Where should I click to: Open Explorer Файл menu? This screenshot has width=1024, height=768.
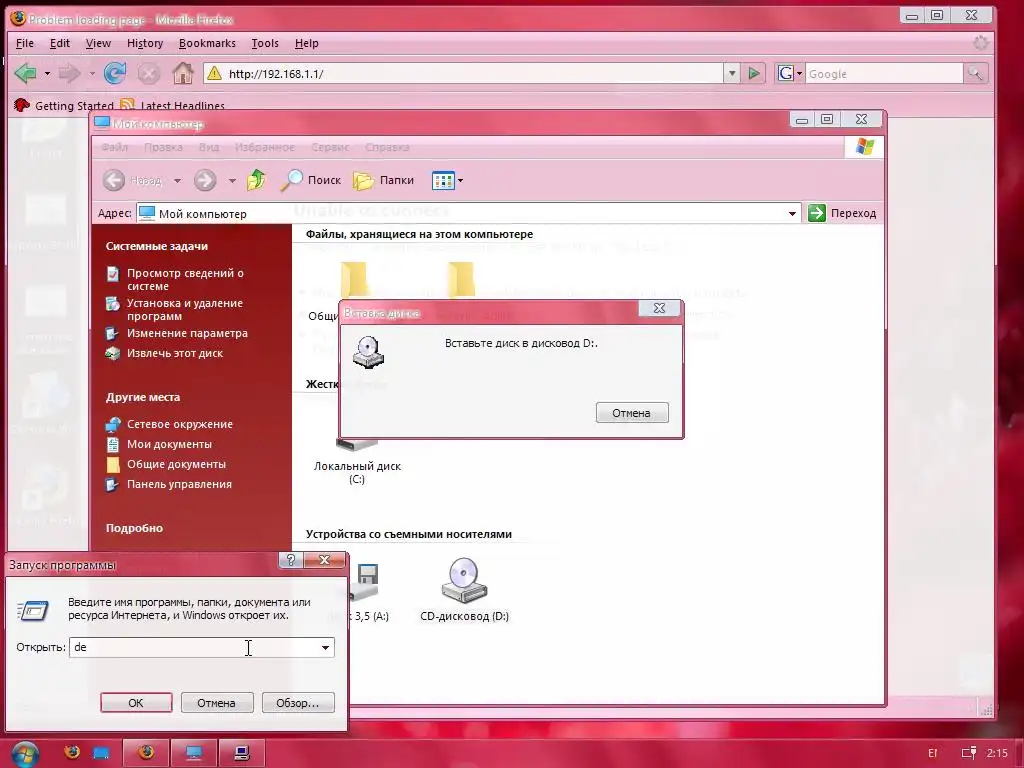tap(114, 148)
